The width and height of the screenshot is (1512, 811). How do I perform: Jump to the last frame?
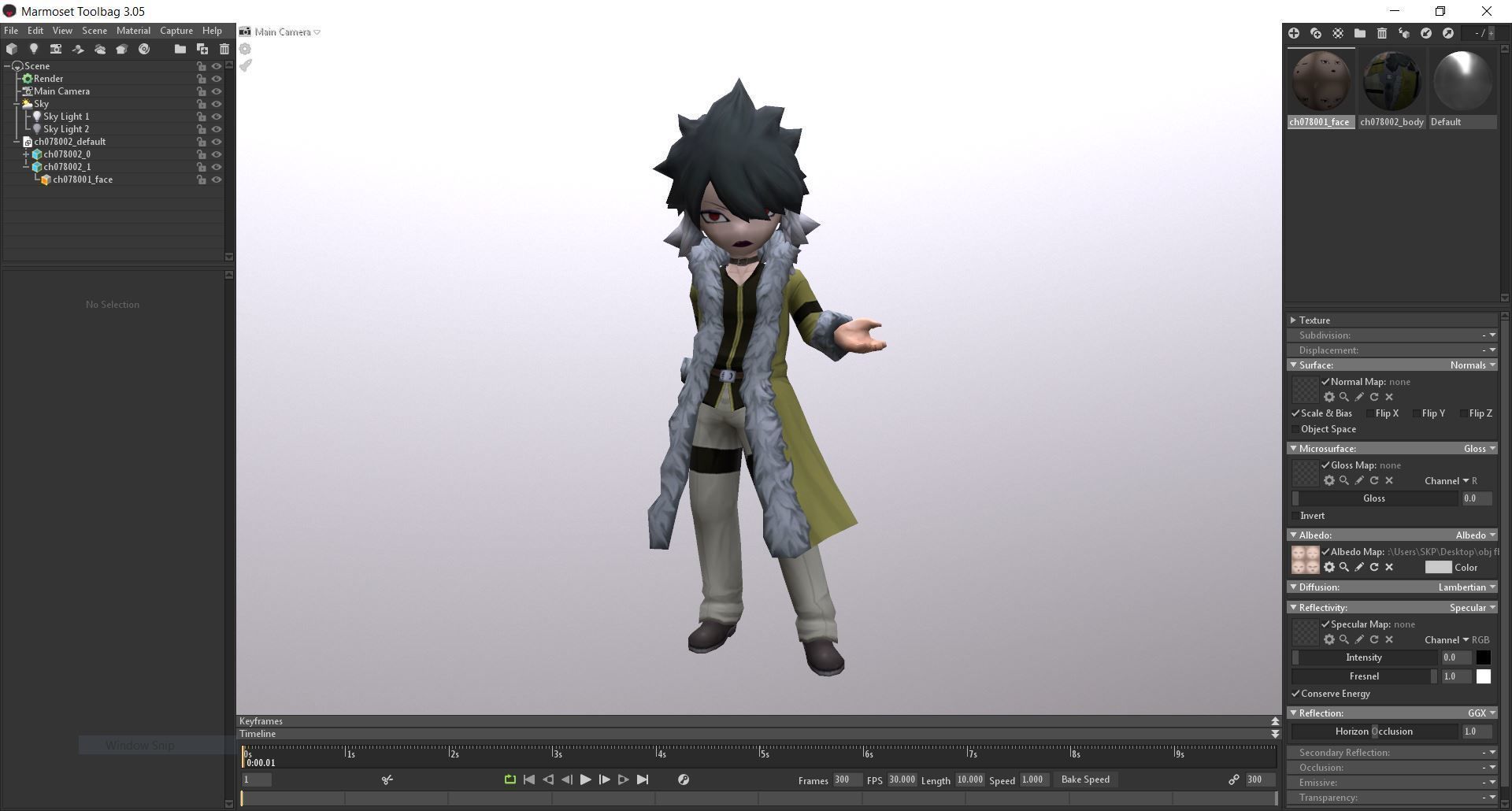(643, 780)
